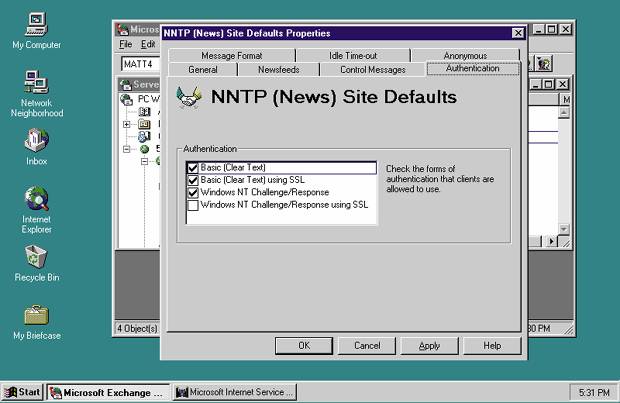This screenshot has height=403, width=620.
Task: Open the Start menu
Action: point(22,392)
